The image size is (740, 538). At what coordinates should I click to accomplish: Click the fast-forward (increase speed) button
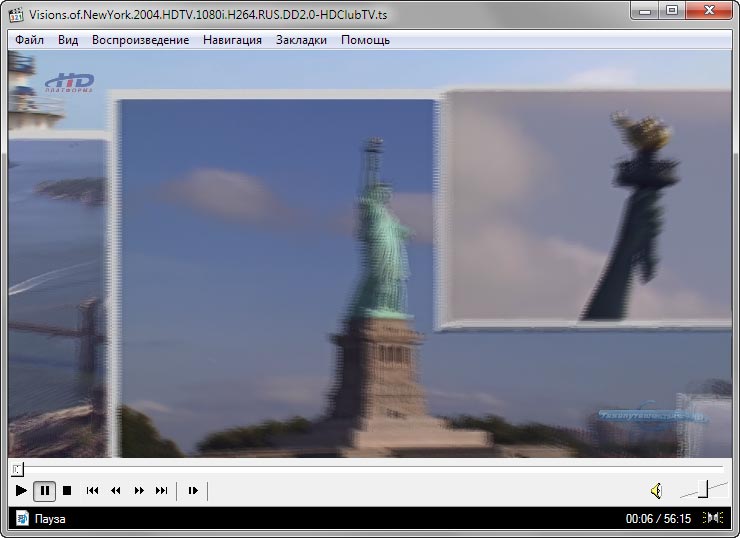[139, 491]
